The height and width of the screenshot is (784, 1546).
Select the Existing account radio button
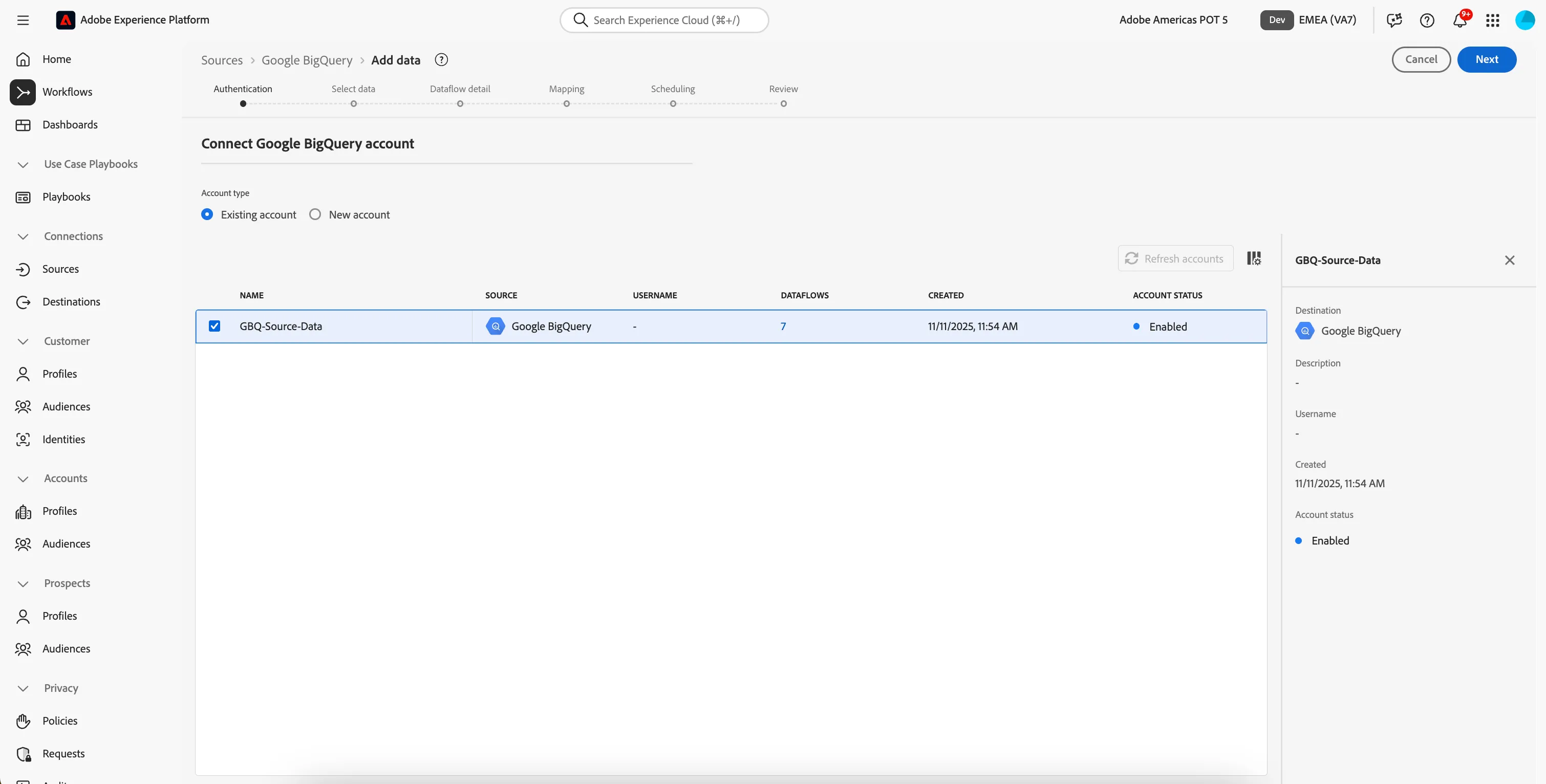coord(207,215)
